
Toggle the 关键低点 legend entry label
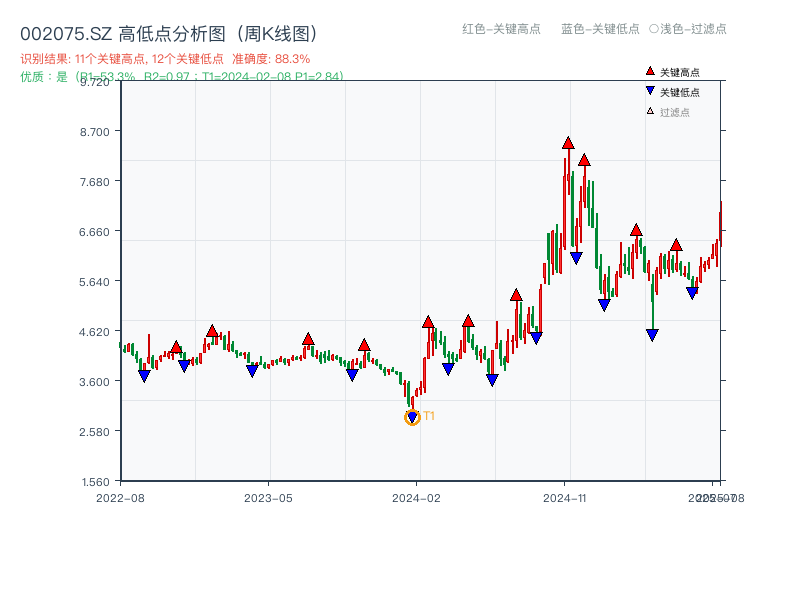(x=680, y=92)
